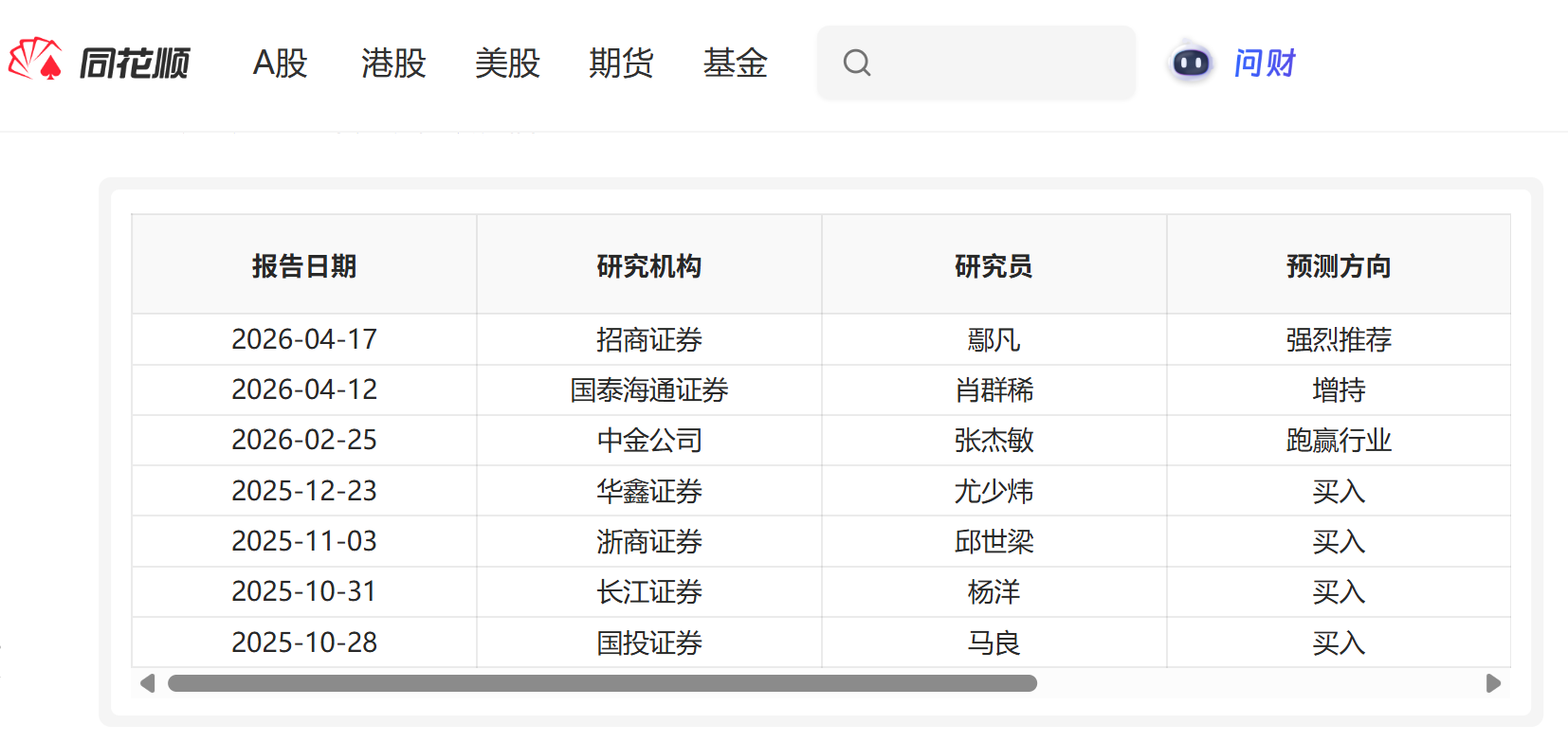1568x742 pixels.
Task: Click the left scroll arrow below table
Action: (147, 683)
